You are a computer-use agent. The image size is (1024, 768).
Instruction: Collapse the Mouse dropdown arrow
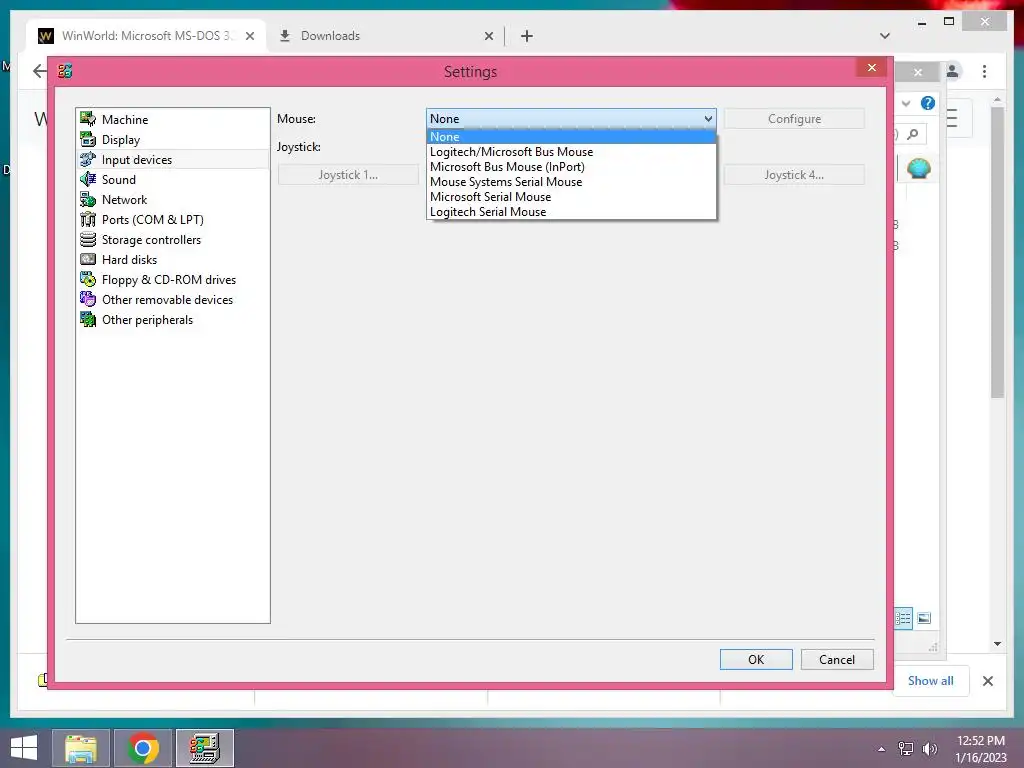coord(708,119)
